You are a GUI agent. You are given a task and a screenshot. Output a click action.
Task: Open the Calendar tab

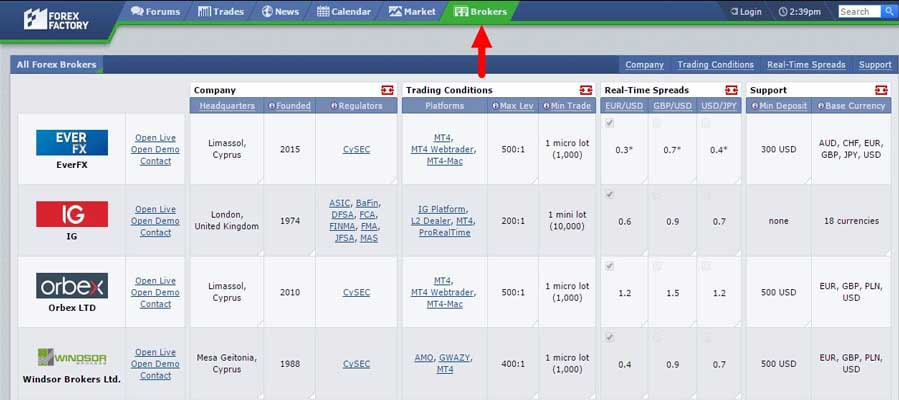coord(344,11)
